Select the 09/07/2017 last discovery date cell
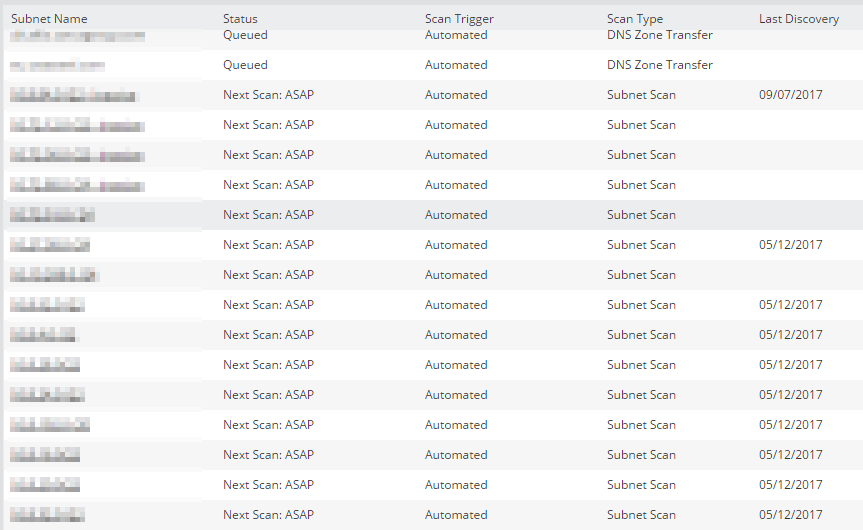 (790, 95)
